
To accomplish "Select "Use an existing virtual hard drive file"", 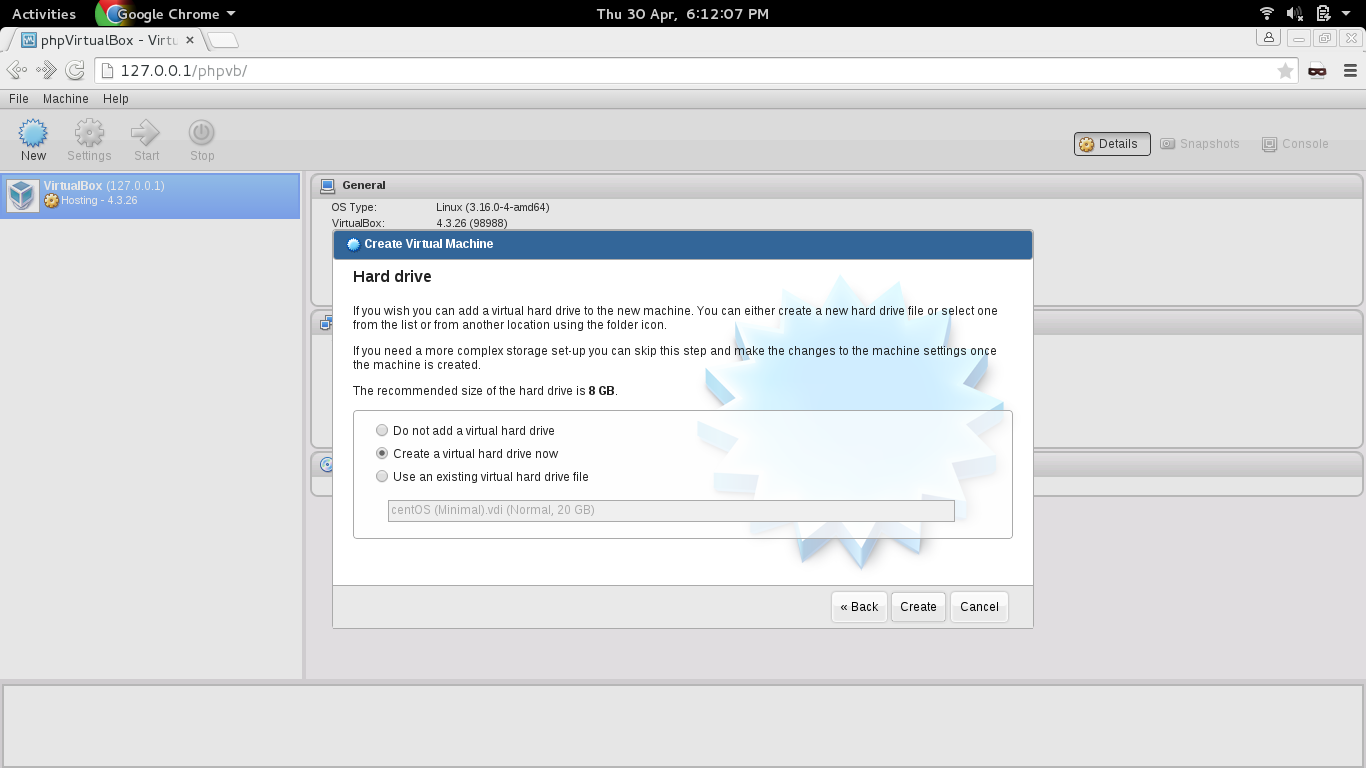I will (382, 476).
